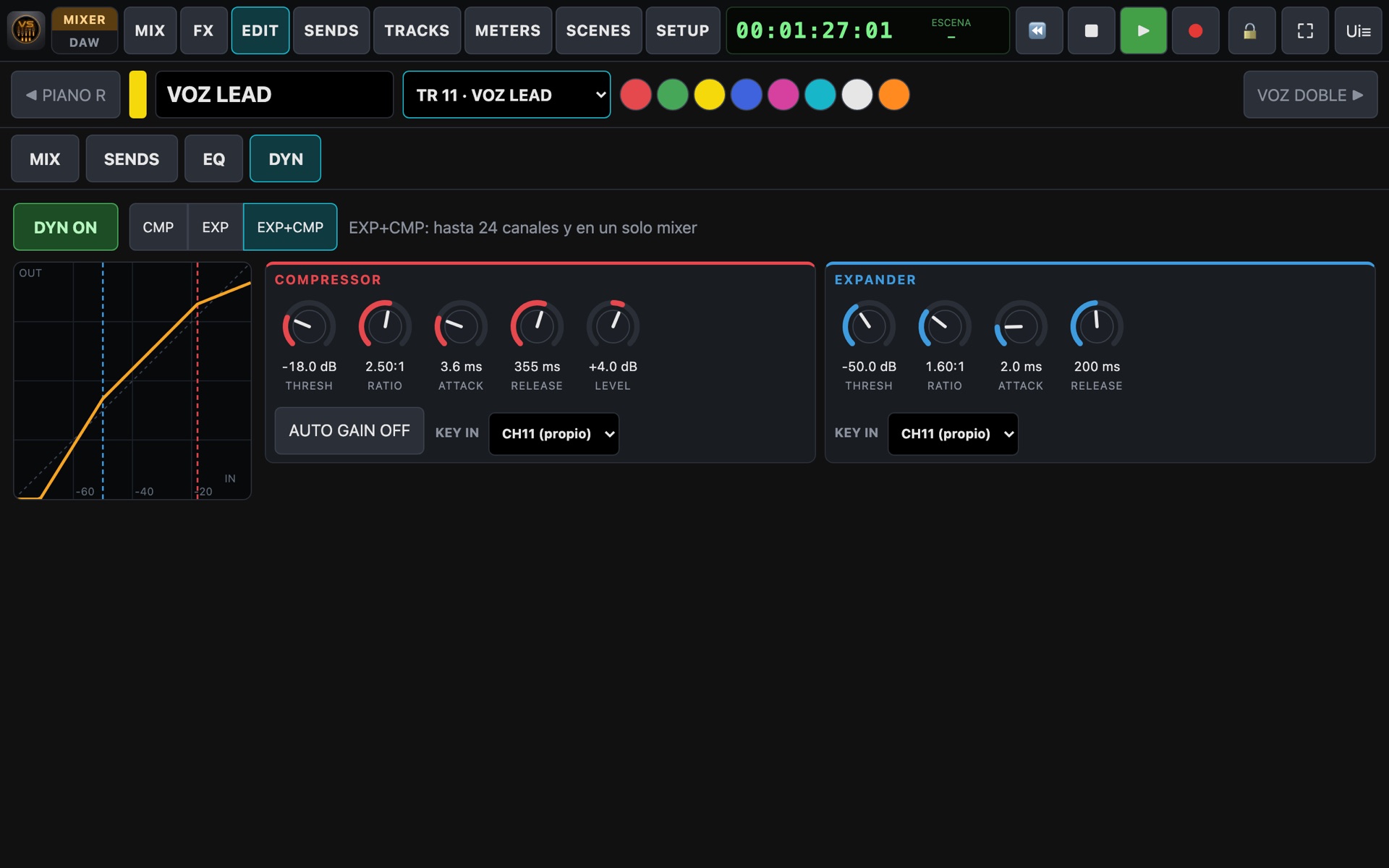Enter fullscreen with the expand icon
The height and width of the screenshot is (868, 1389).
1305,30
